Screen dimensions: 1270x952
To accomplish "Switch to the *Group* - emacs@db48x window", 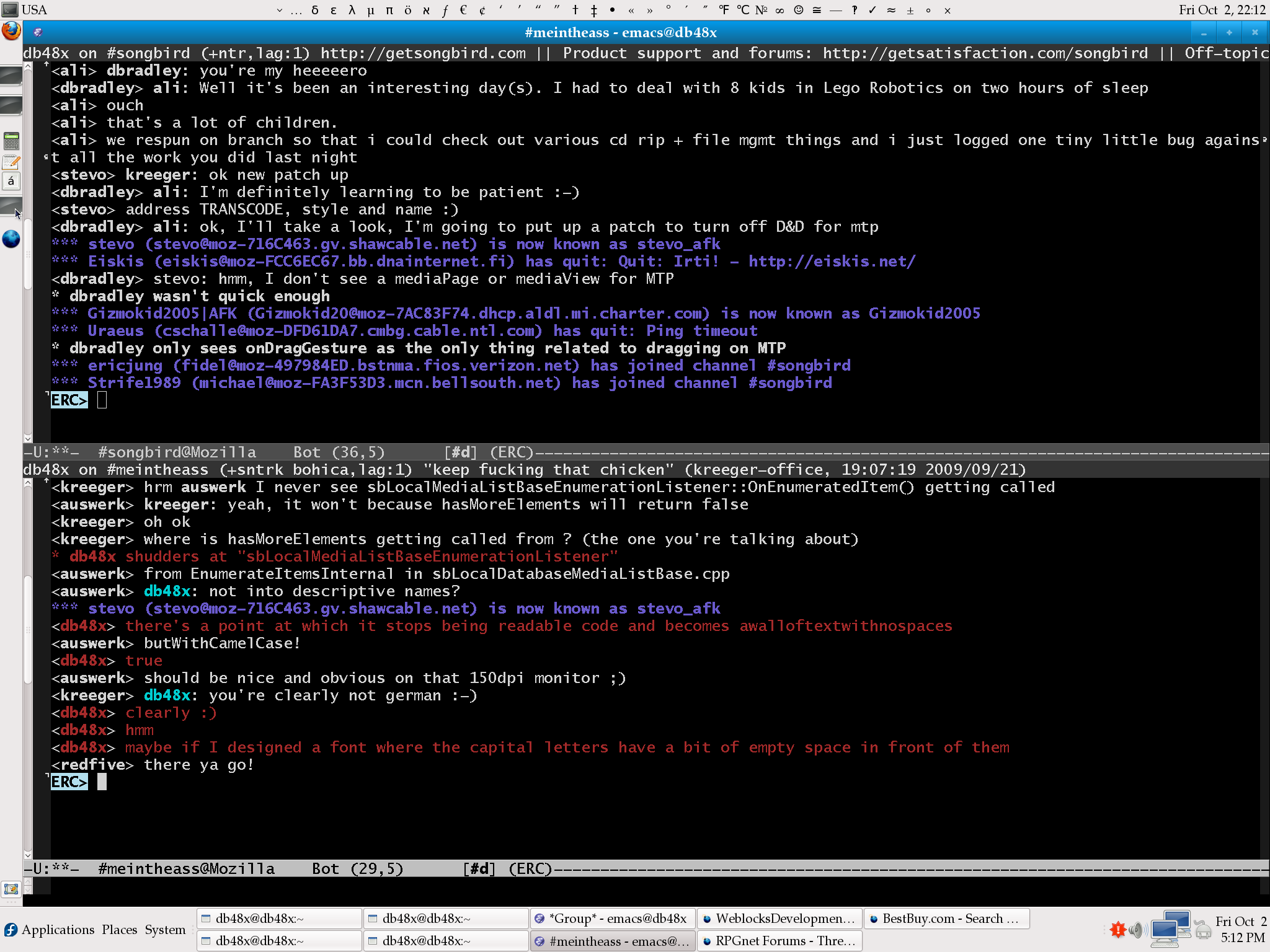I will click(x=611, y=919).
